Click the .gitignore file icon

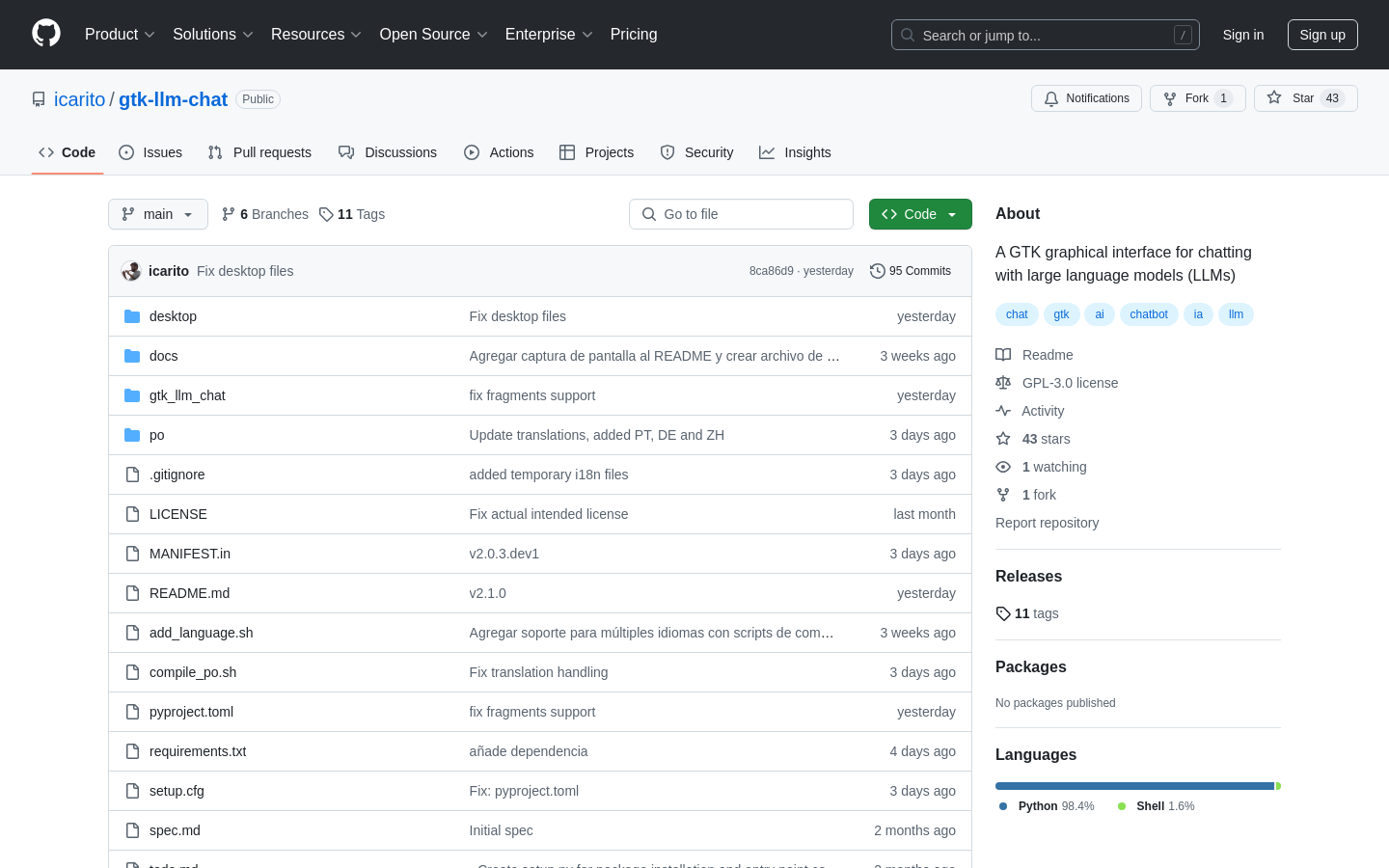[x=132, y=475]
